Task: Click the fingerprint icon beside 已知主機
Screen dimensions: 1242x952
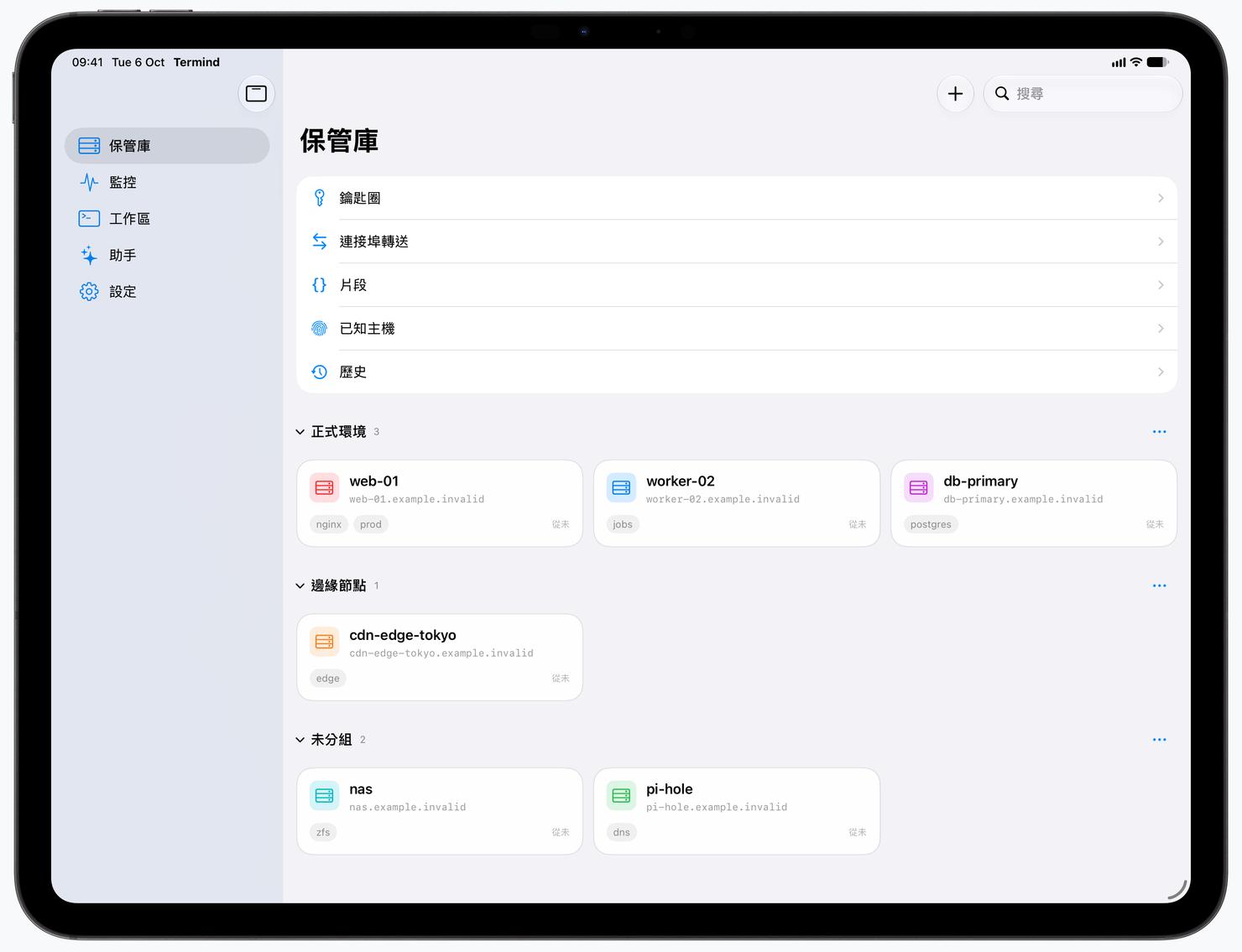Action: 320,329
